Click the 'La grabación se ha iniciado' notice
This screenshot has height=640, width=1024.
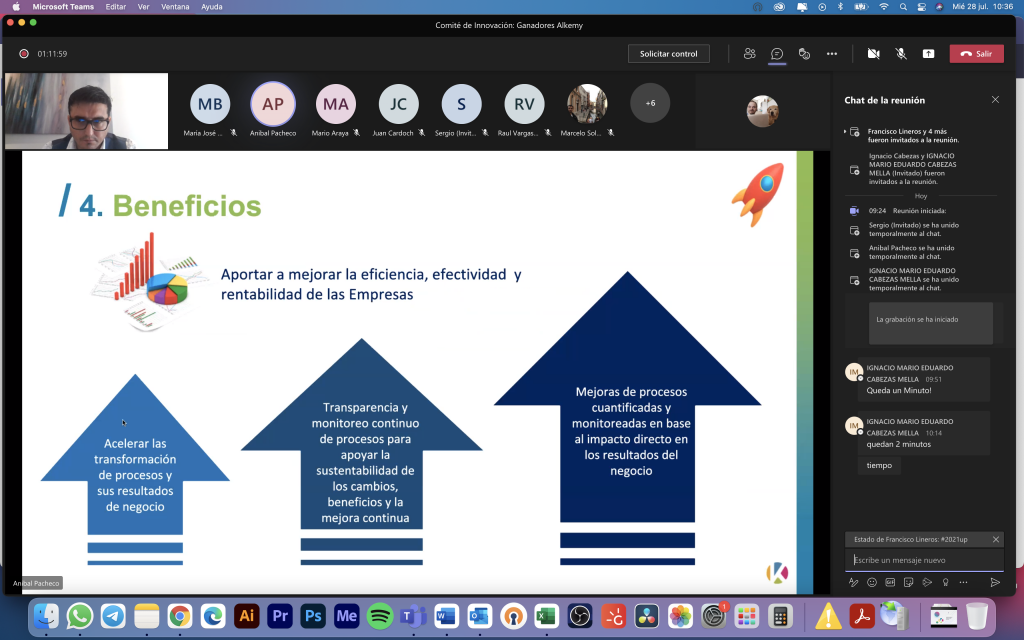click(931, 323)
